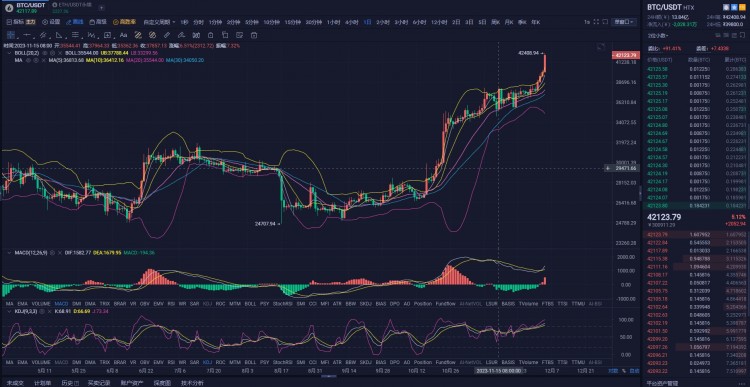The width and height of the screenshot is (750, 387).
Task: Open the 技术分析 technical analysis tab
Action: [192, 383]
